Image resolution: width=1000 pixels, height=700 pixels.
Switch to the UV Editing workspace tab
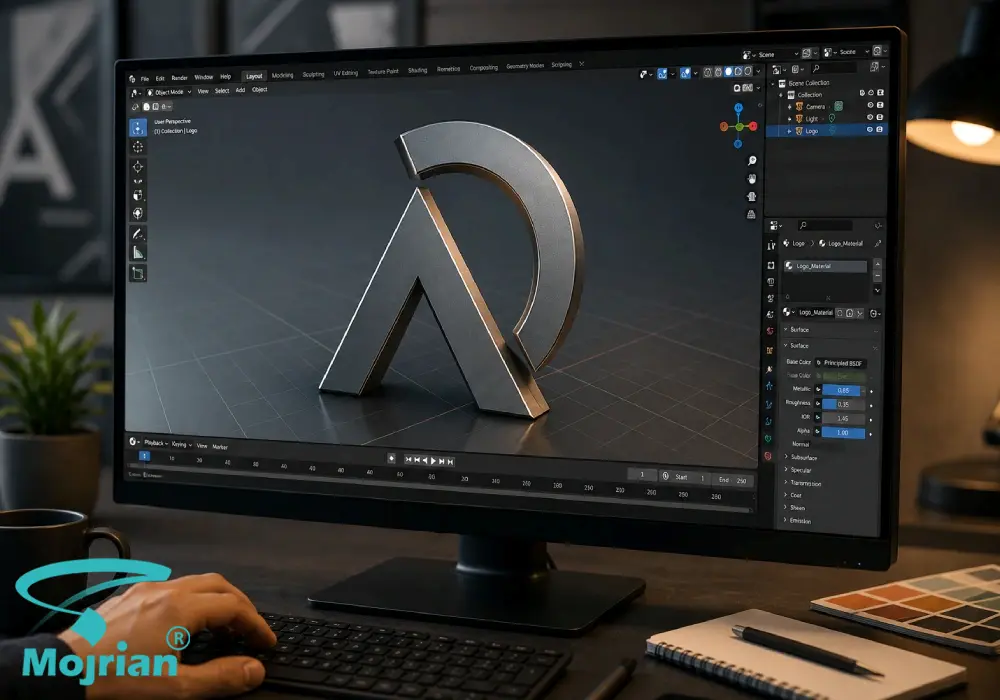click(x=346, y=73)
